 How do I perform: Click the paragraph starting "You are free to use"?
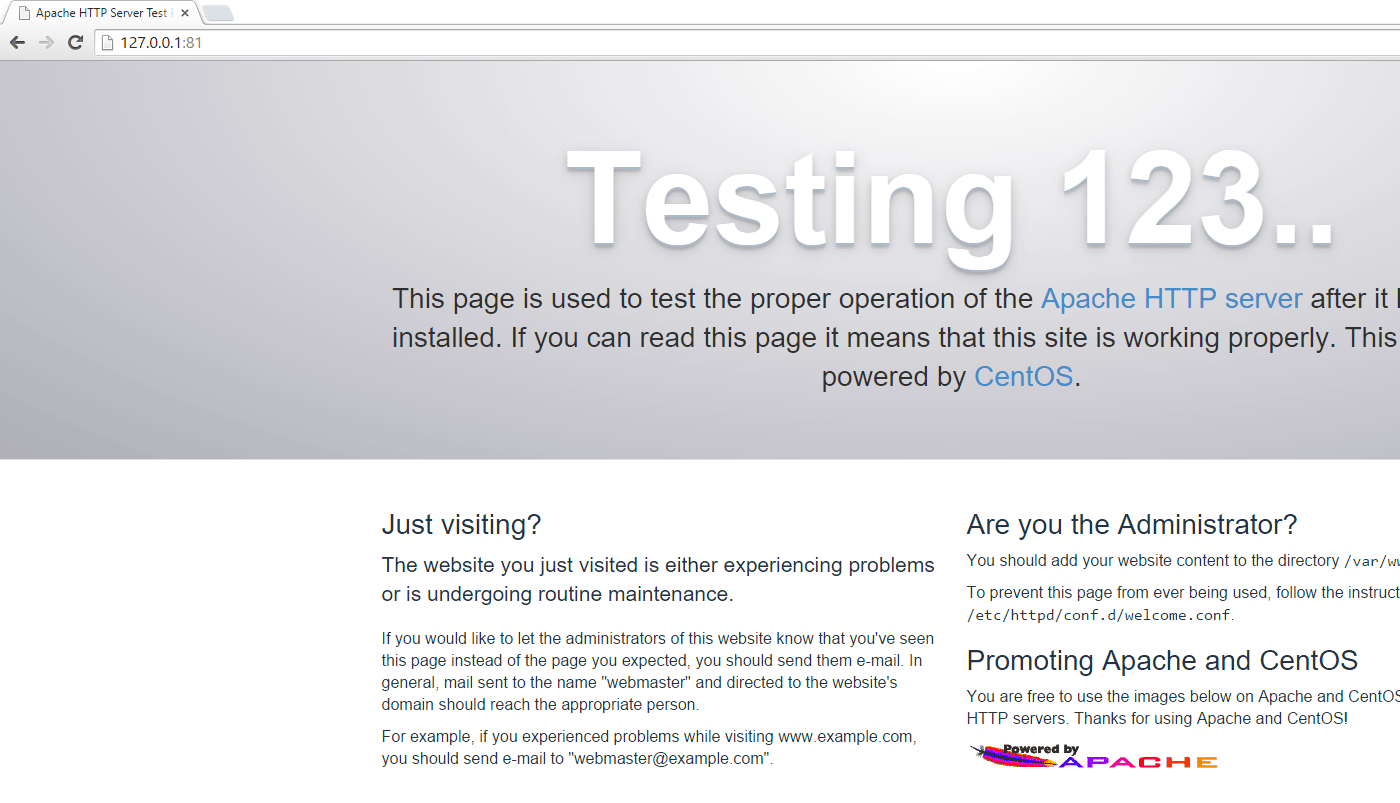(x=1183, y=707)
